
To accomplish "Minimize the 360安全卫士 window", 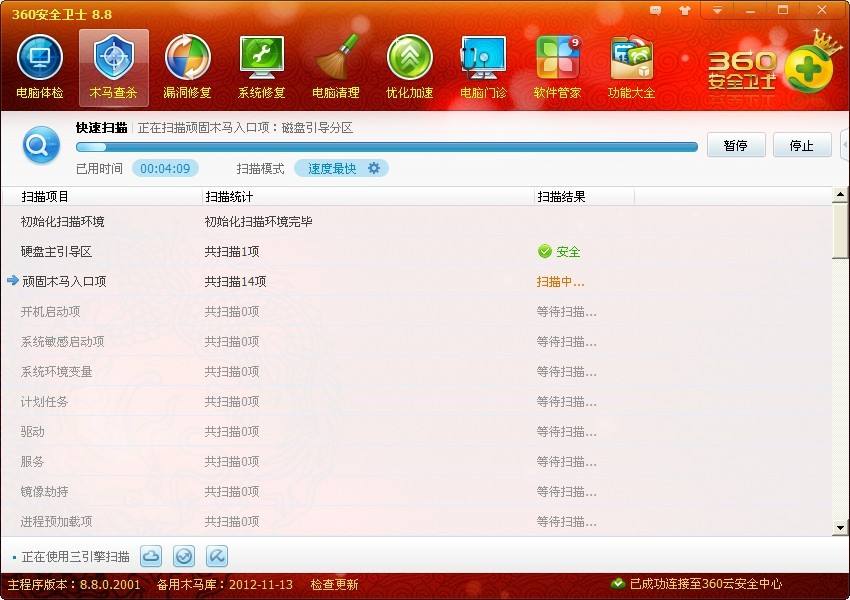I will (750, 10).
